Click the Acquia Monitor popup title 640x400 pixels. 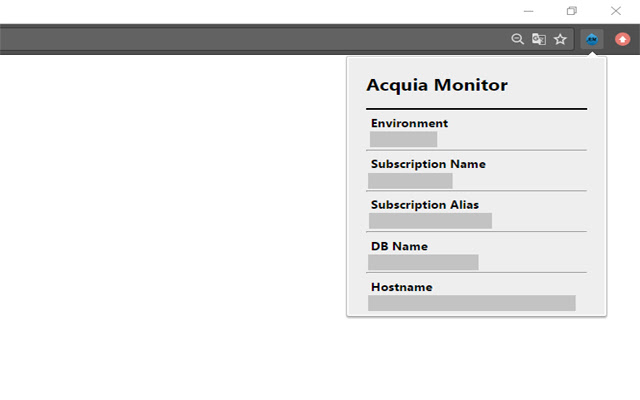coord(437,85)
